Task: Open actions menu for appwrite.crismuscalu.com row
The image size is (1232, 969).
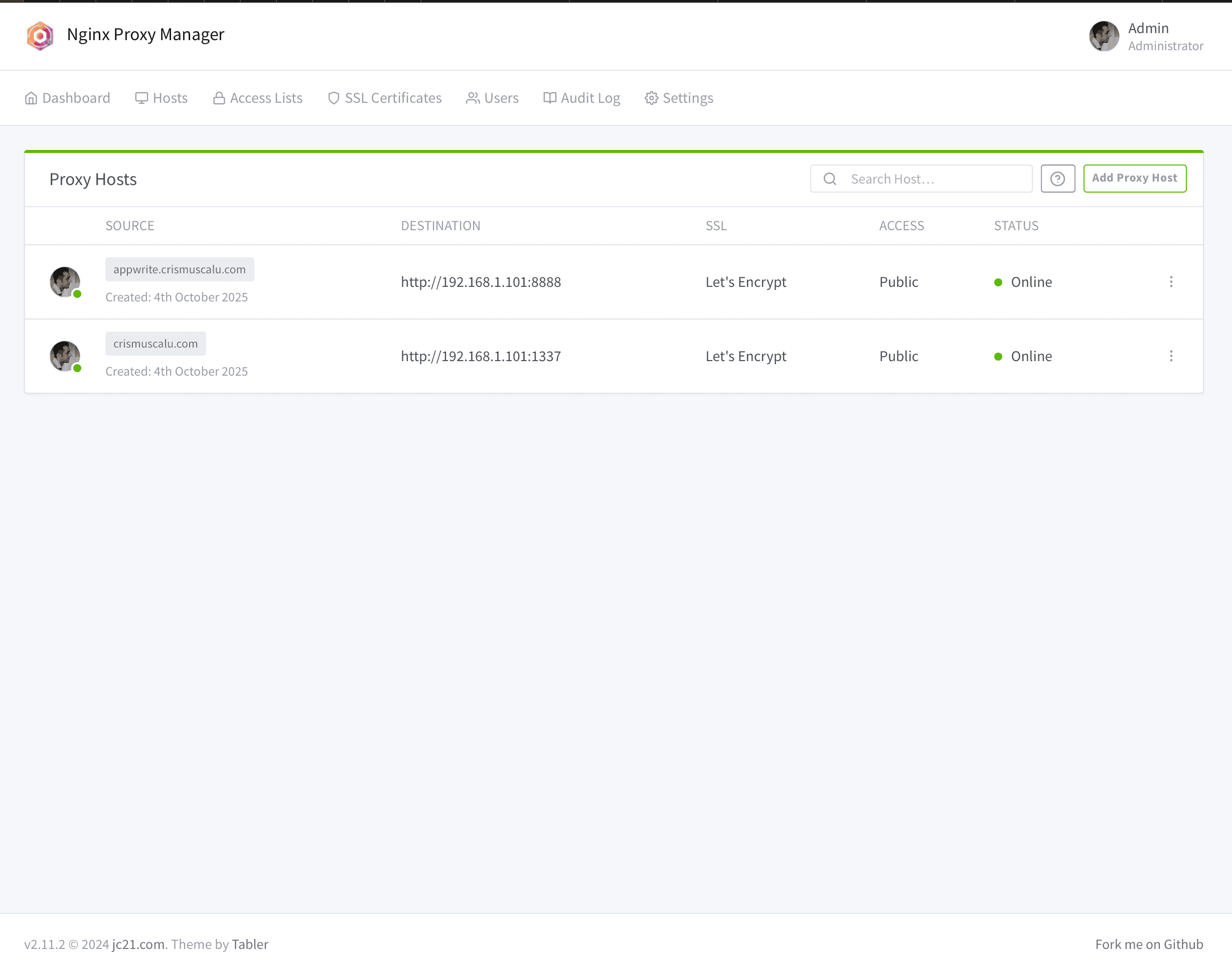Action: (x=1171, y=282)
